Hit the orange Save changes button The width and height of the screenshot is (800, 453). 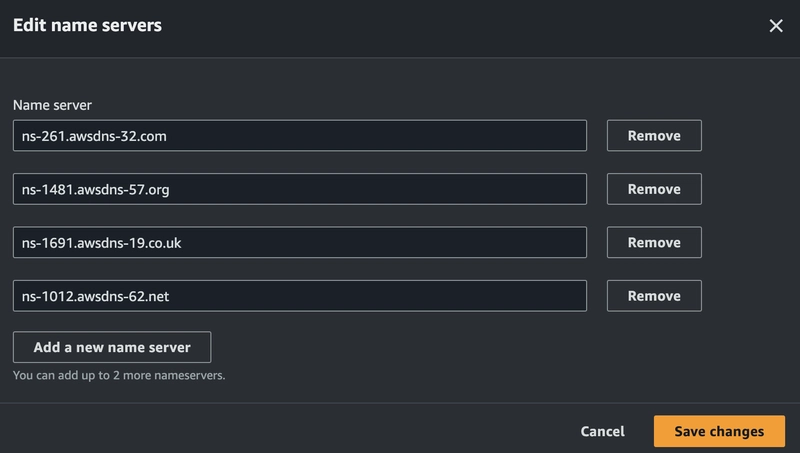(x=719, y=432)
